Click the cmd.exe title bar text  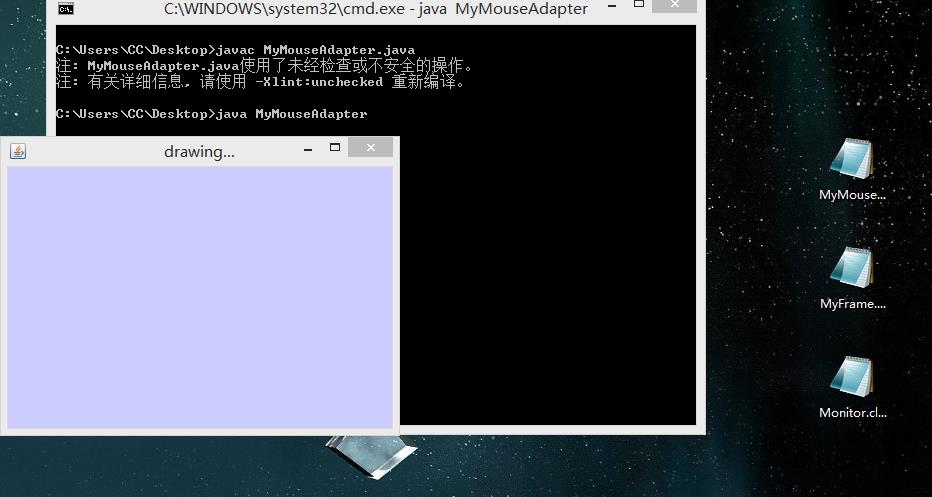pos(376,9)
